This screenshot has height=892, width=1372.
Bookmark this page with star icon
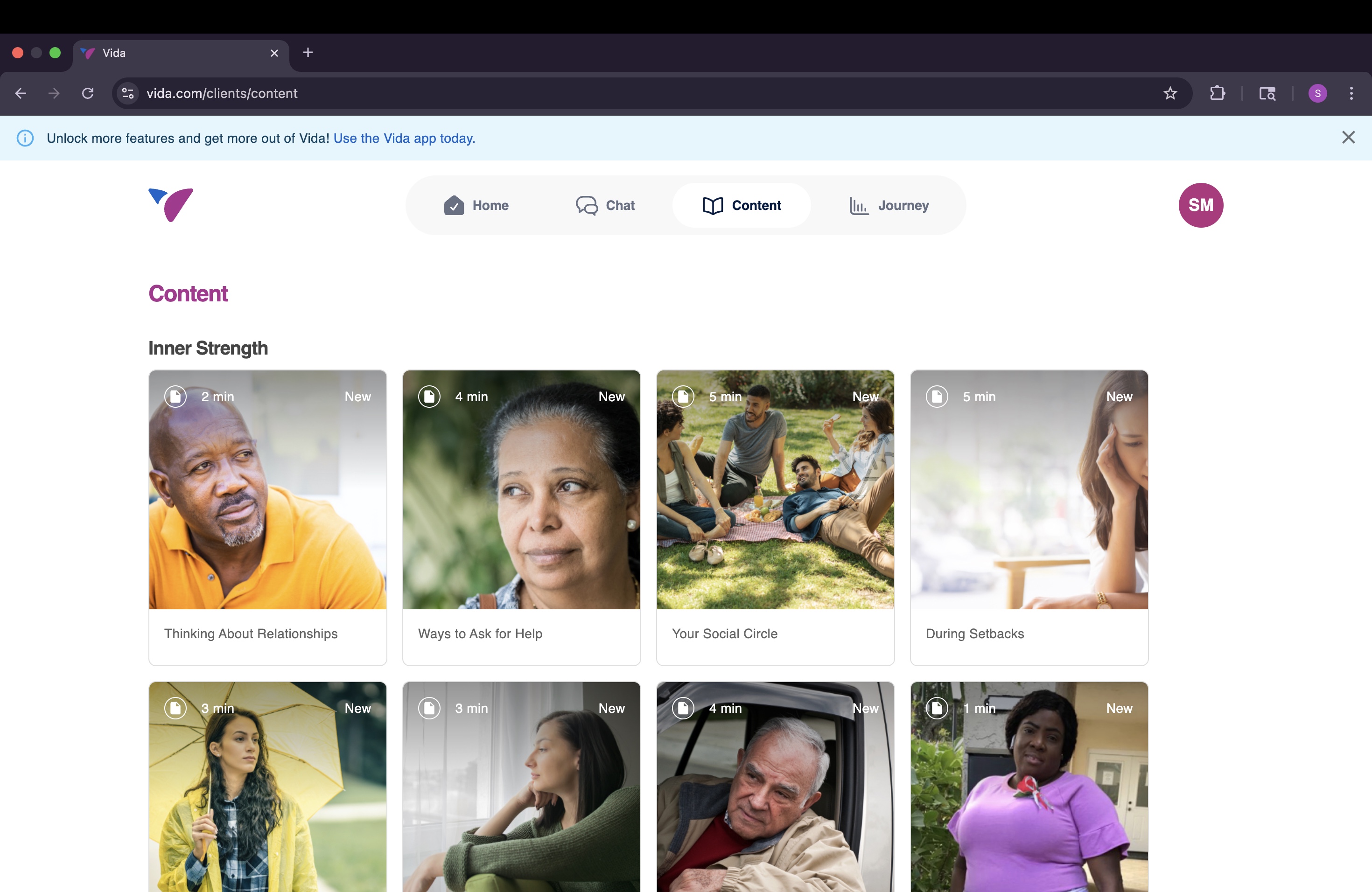pyautogui.click(x=1169, y=93)
